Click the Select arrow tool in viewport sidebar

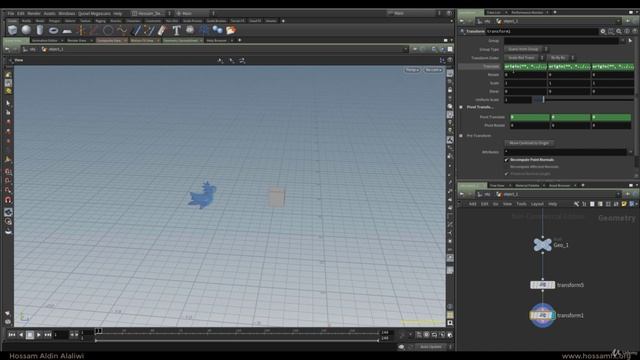[x=8, y=103]
